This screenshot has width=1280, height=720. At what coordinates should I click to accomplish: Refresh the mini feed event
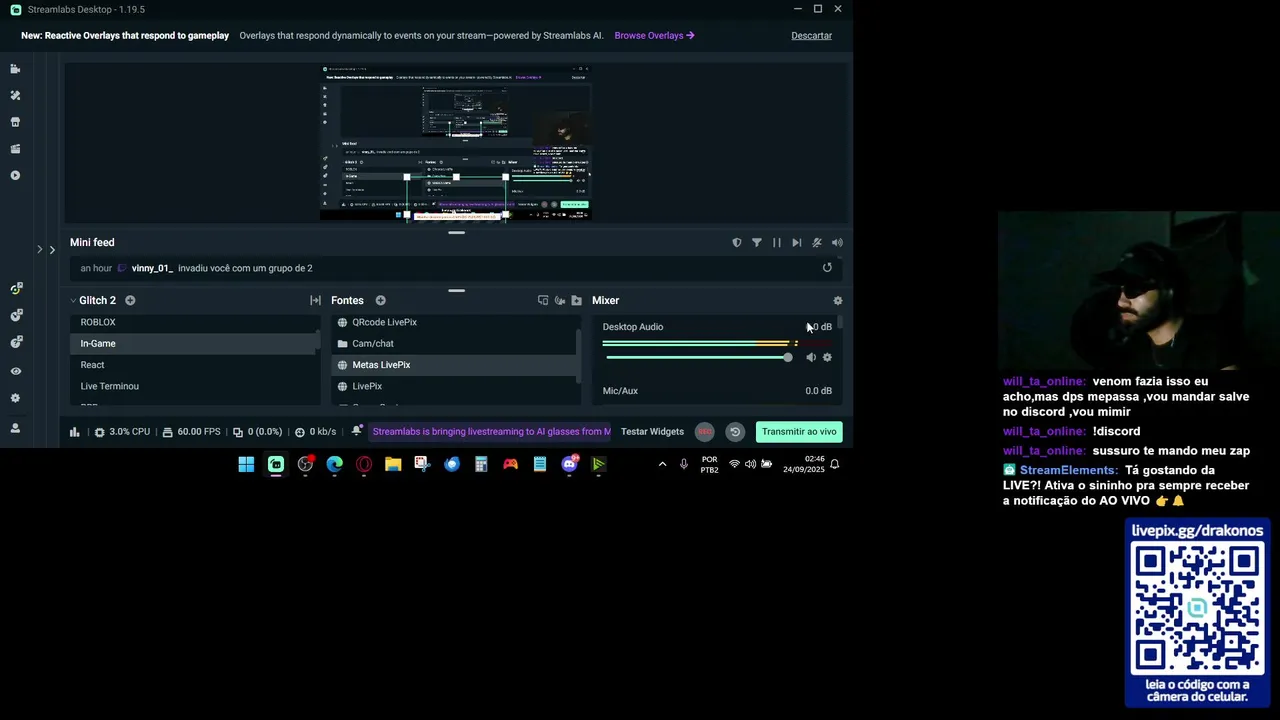tap(827, 268)
